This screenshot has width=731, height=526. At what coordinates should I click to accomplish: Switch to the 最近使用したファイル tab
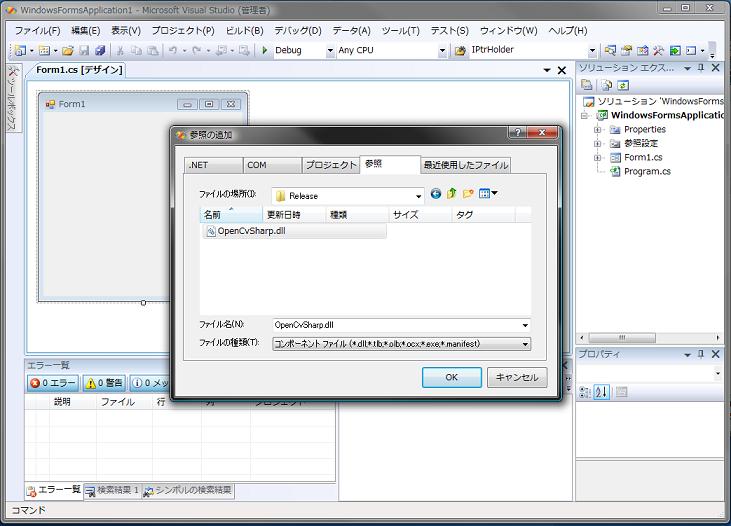pyautogui.click(x=465, y=165)
